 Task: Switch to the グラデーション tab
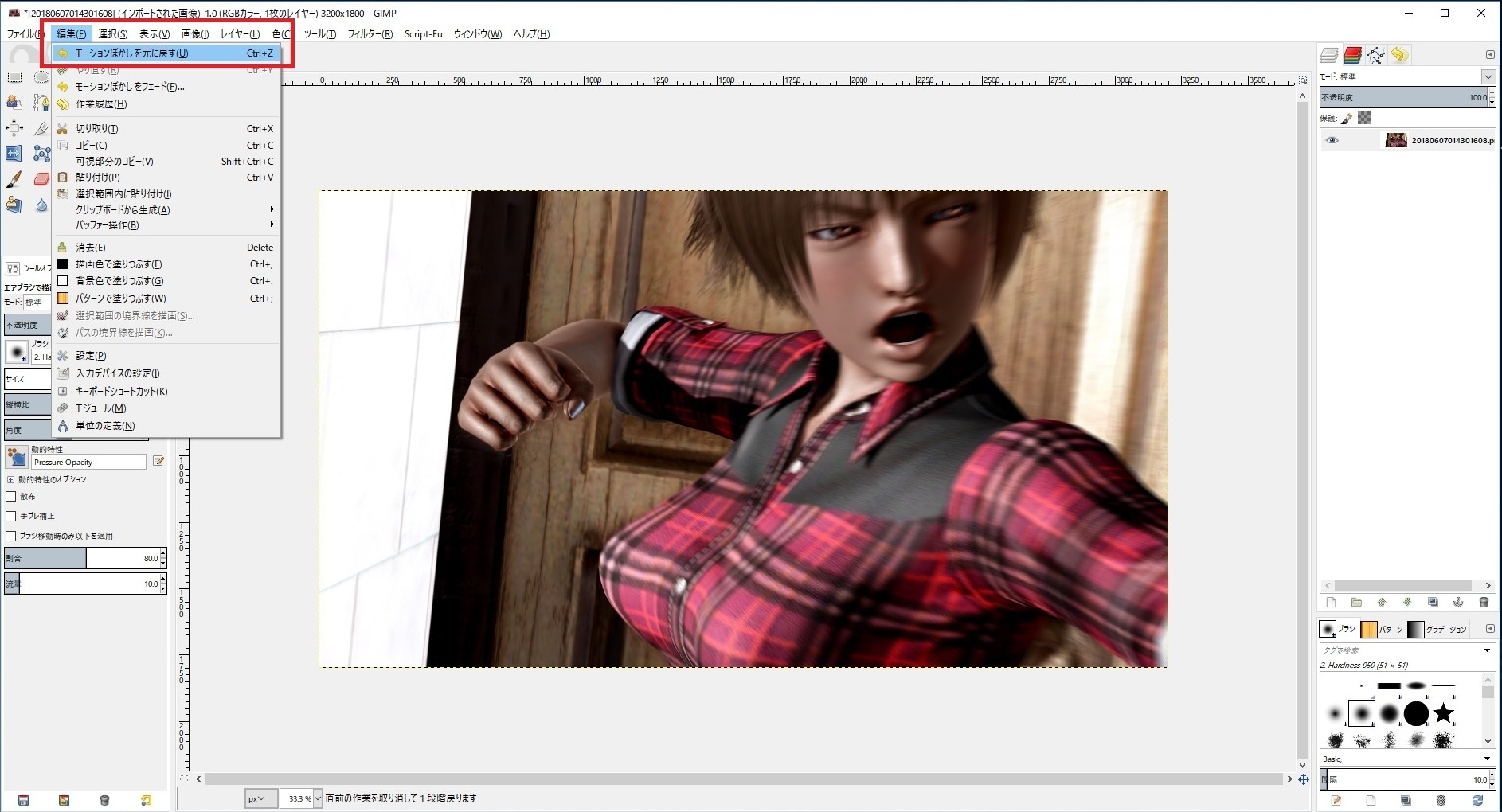pyautogui.click(x=1438, y=629)
